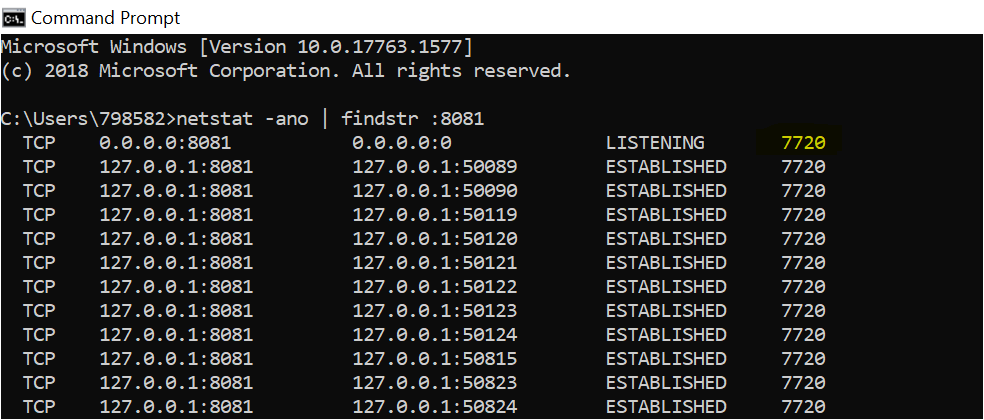Click foreign address 127.0.0.1:50824

[435, 406]
